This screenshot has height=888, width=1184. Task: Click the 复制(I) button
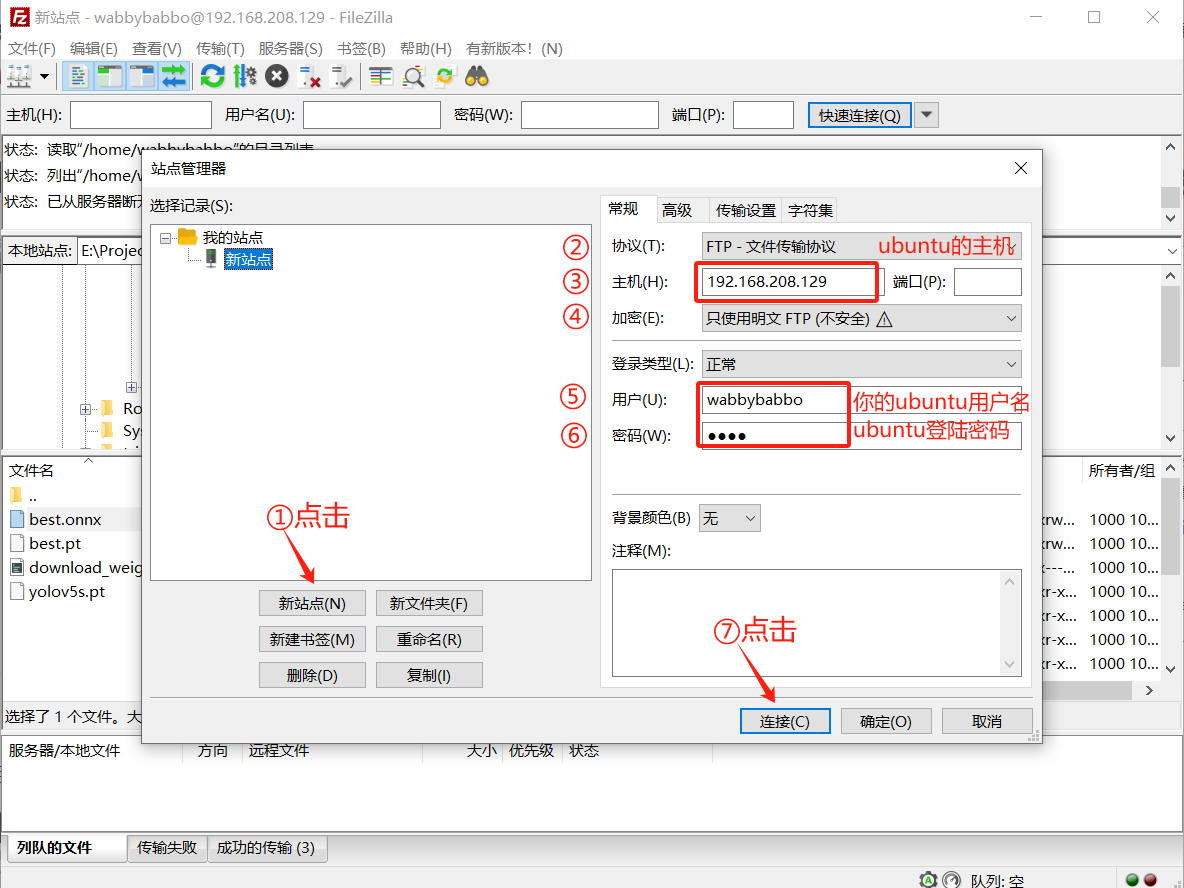pyautogui.click(x=429, y=675)
